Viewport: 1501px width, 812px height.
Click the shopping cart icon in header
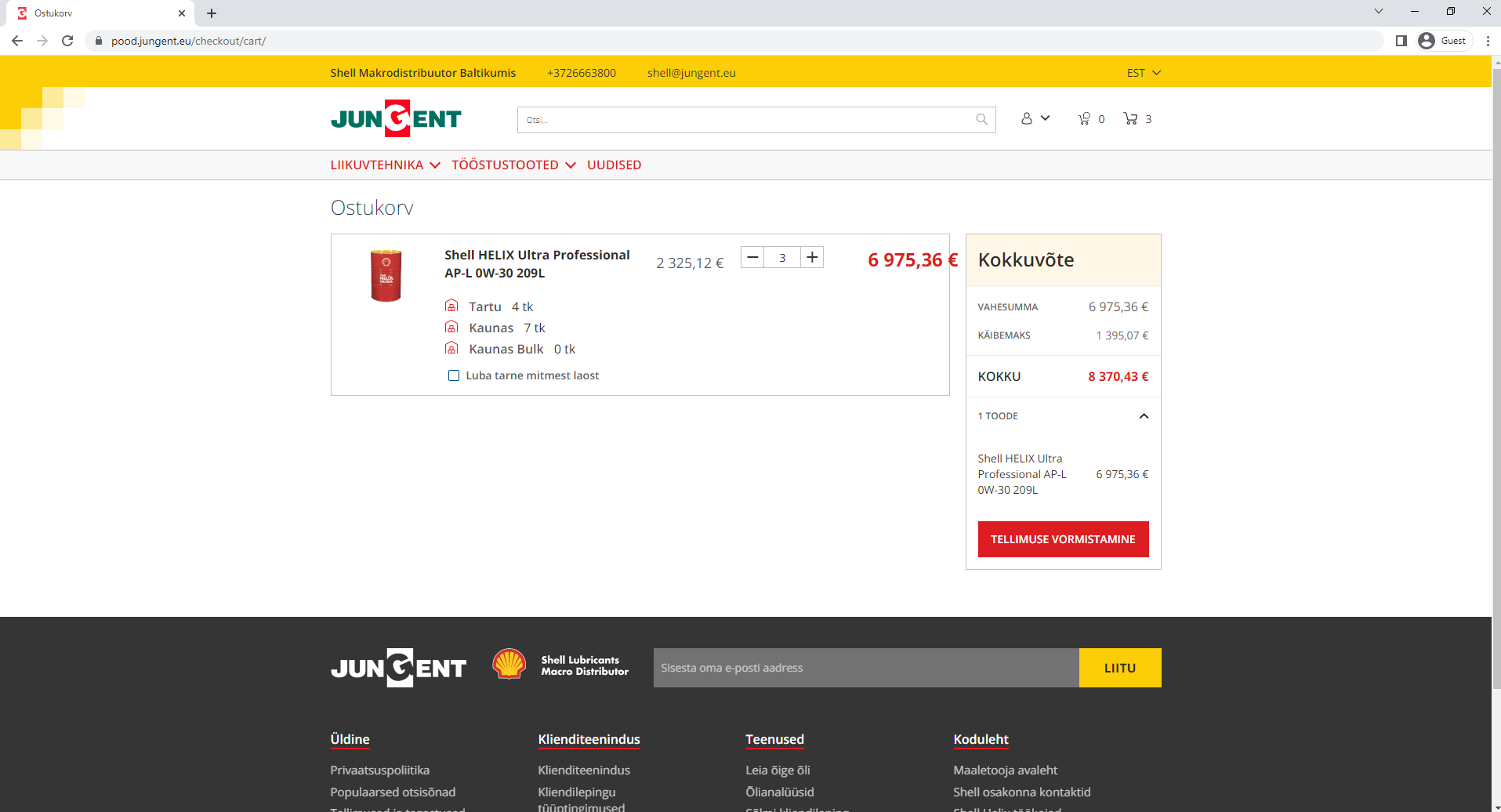click(1130, 118)
